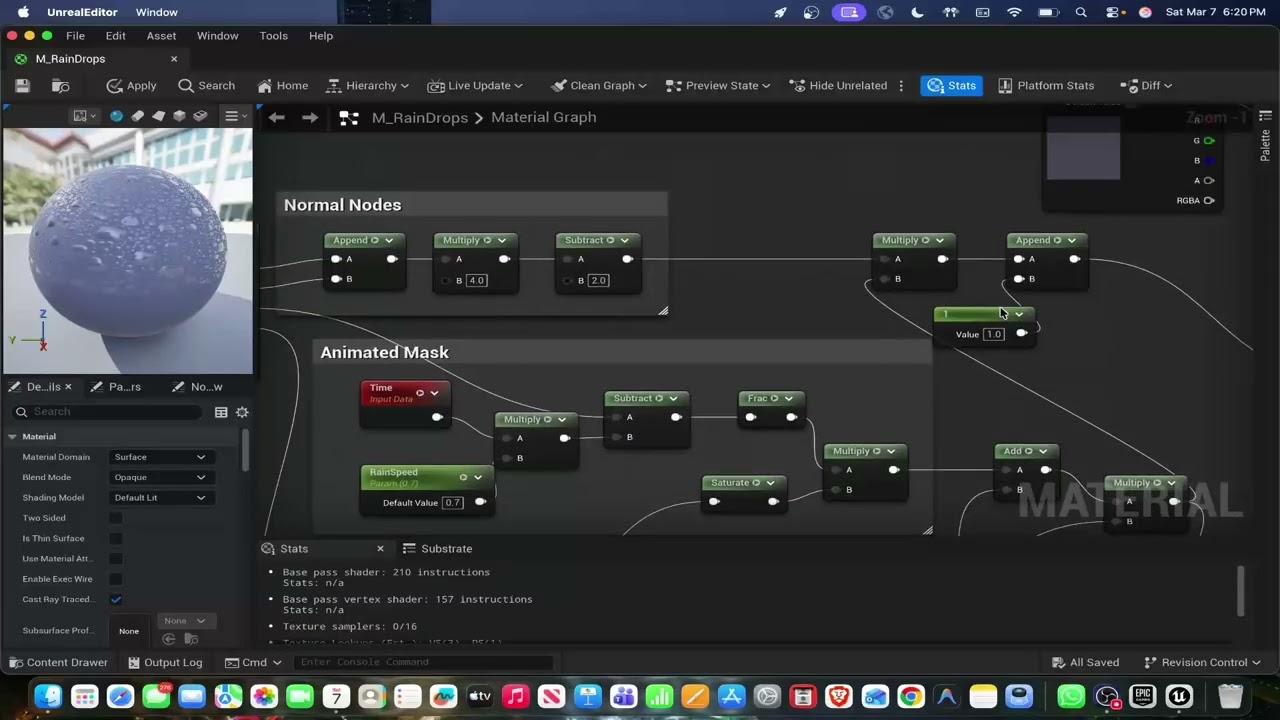
Task: Open Details panel settings gear
Action: pyautogui.click(x=242, y=412)
